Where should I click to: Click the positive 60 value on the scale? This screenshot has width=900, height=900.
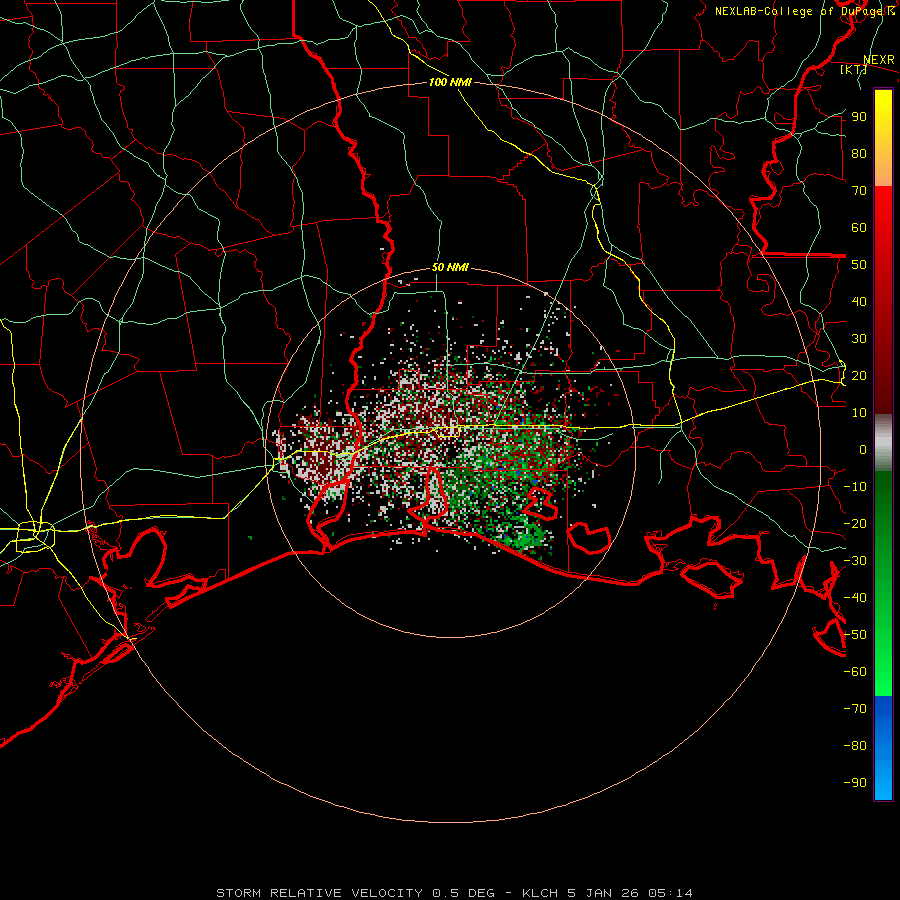[859, 228]
